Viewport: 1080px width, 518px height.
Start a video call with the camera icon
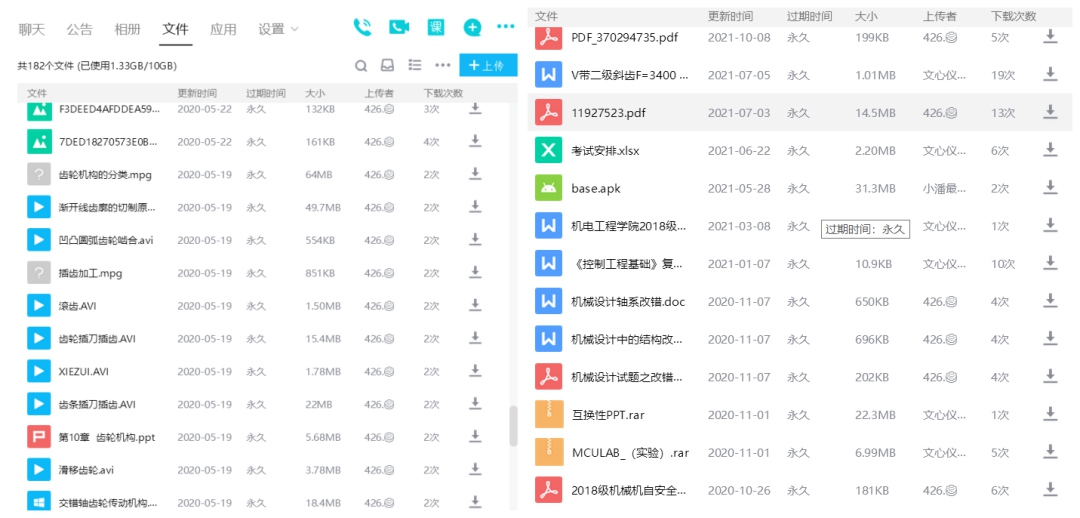(x=399, y=28)
